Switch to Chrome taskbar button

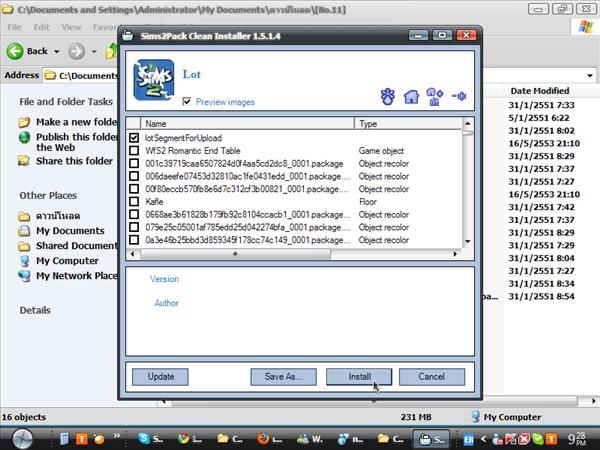pyautogui.click(x=190, y=439)
